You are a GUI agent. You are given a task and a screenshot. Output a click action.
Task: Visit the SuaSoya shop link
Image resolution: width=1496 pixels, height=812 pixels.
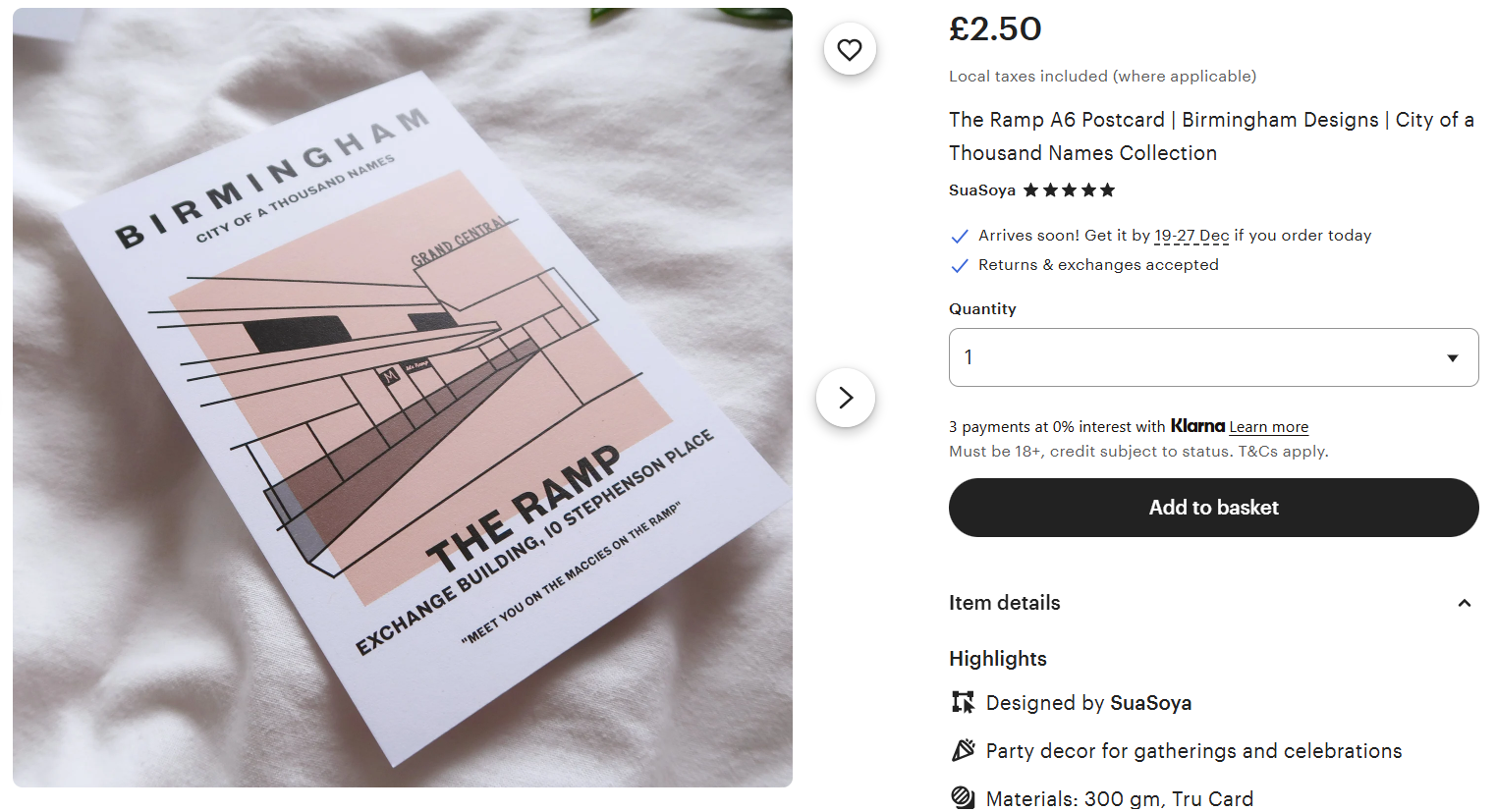click(x=981, y=190)
